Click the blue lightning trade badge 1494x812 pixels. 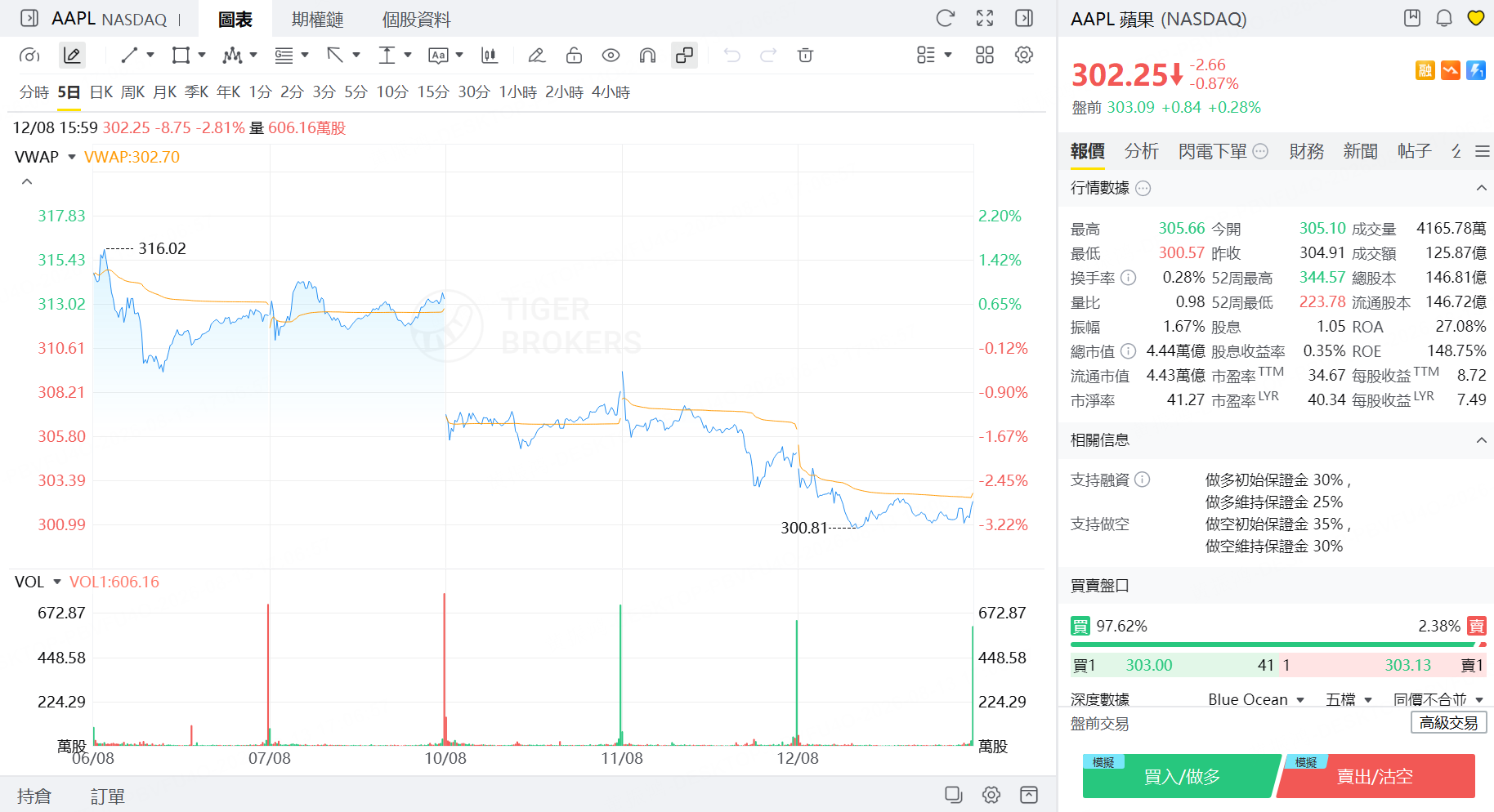coord(1476,70)
